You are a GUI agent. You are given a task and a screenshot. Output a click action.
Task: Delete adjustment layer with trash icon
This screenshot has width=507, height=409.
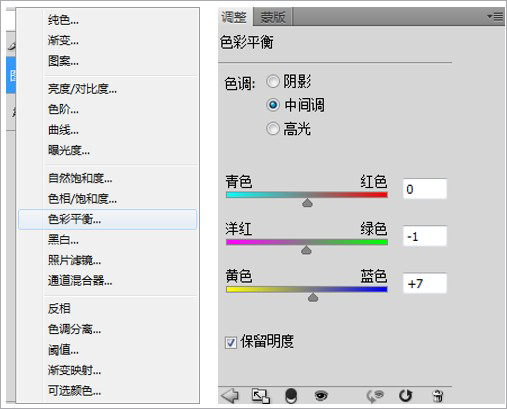click(x=438, y=396)
